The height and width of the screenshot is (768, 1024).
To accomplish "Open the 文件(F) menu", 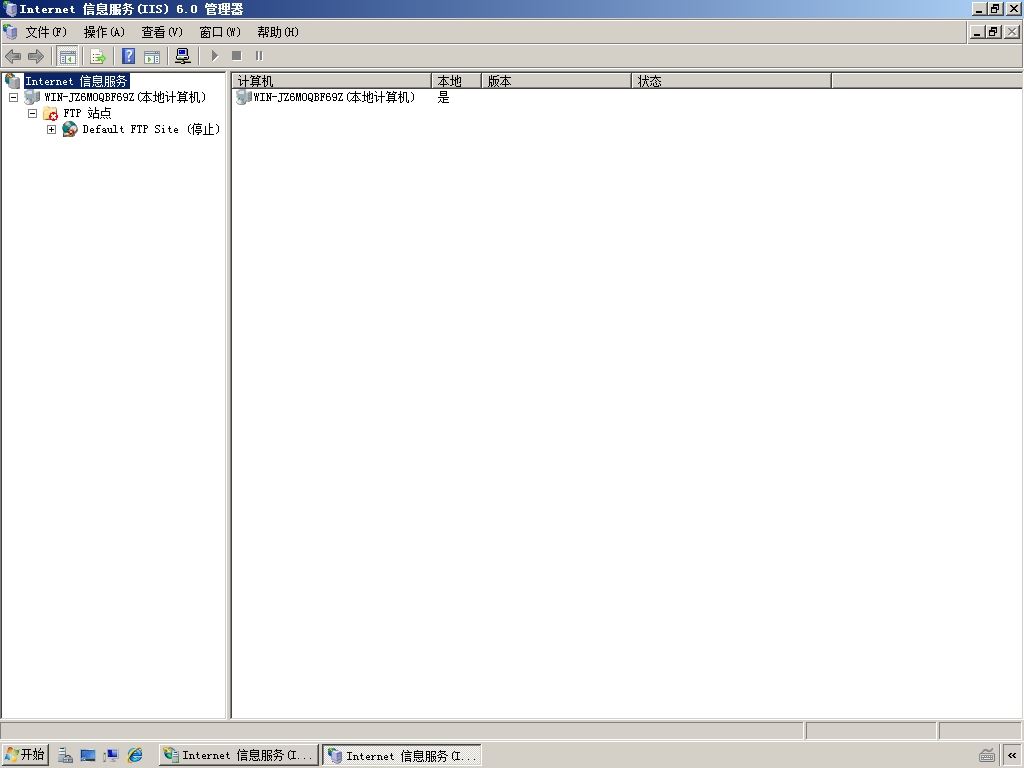I will 46,32.
